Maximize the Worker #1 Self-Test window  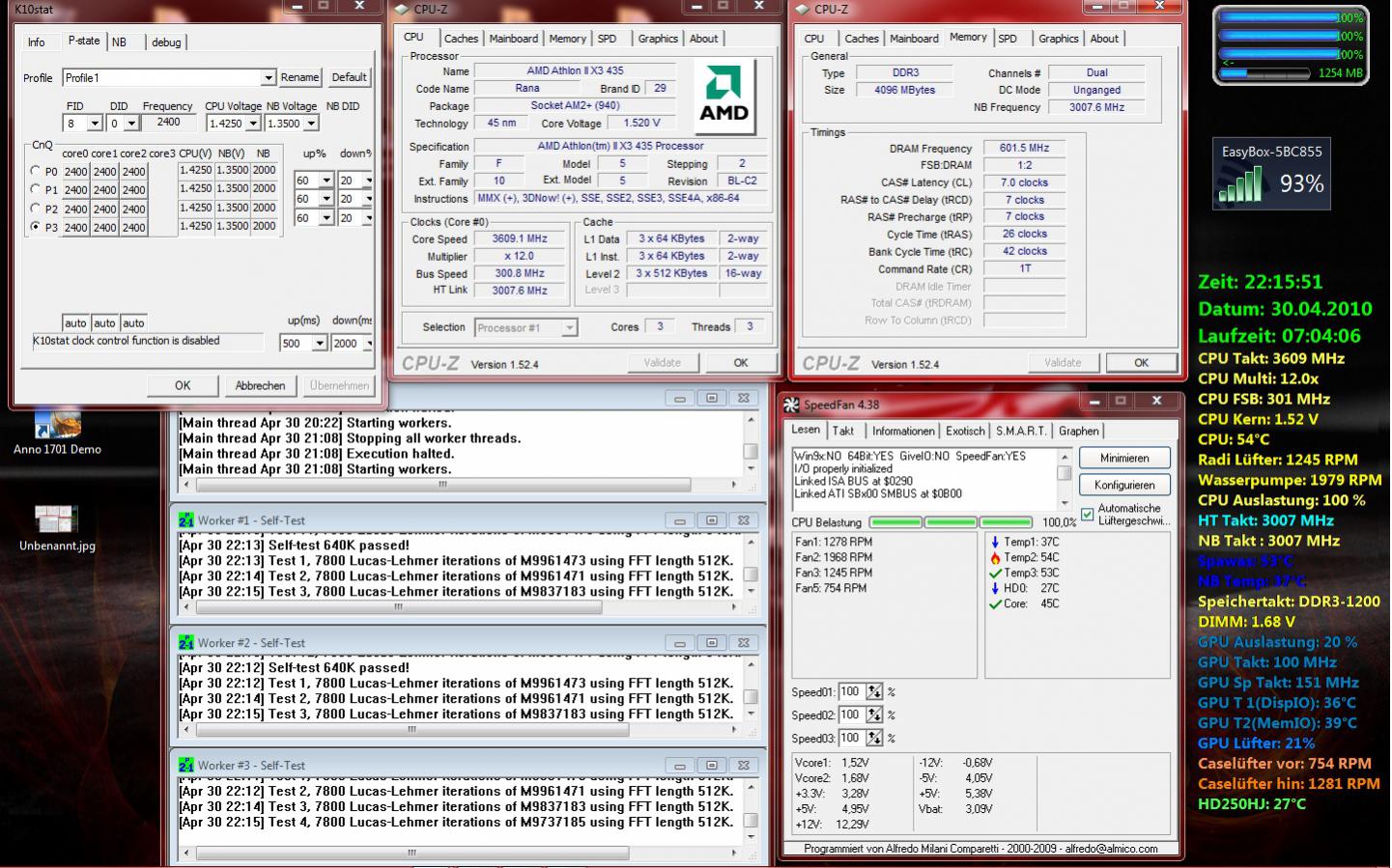point(712,519)
